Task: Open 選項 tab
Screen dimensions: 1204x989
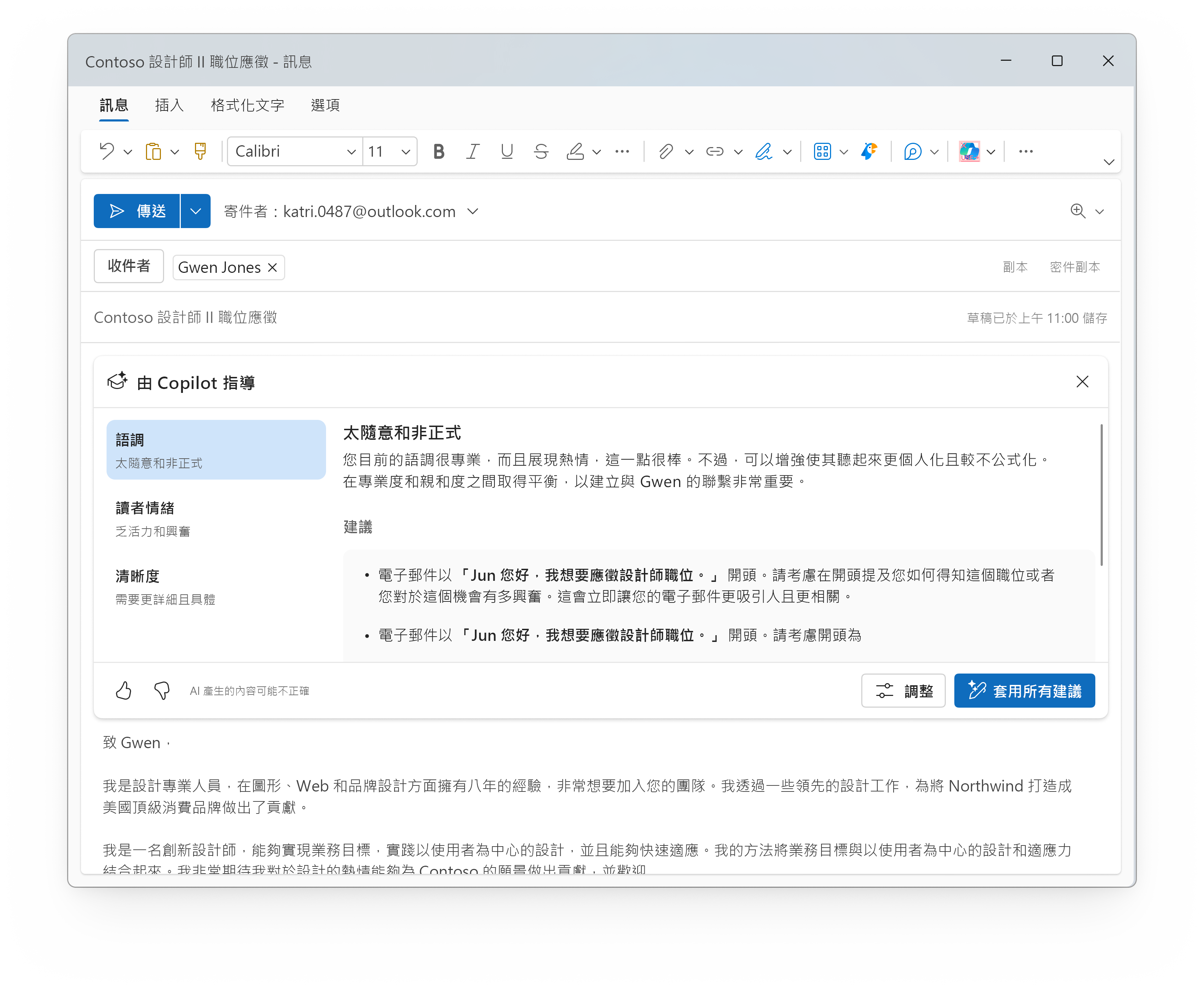Action: coord(325,106)
